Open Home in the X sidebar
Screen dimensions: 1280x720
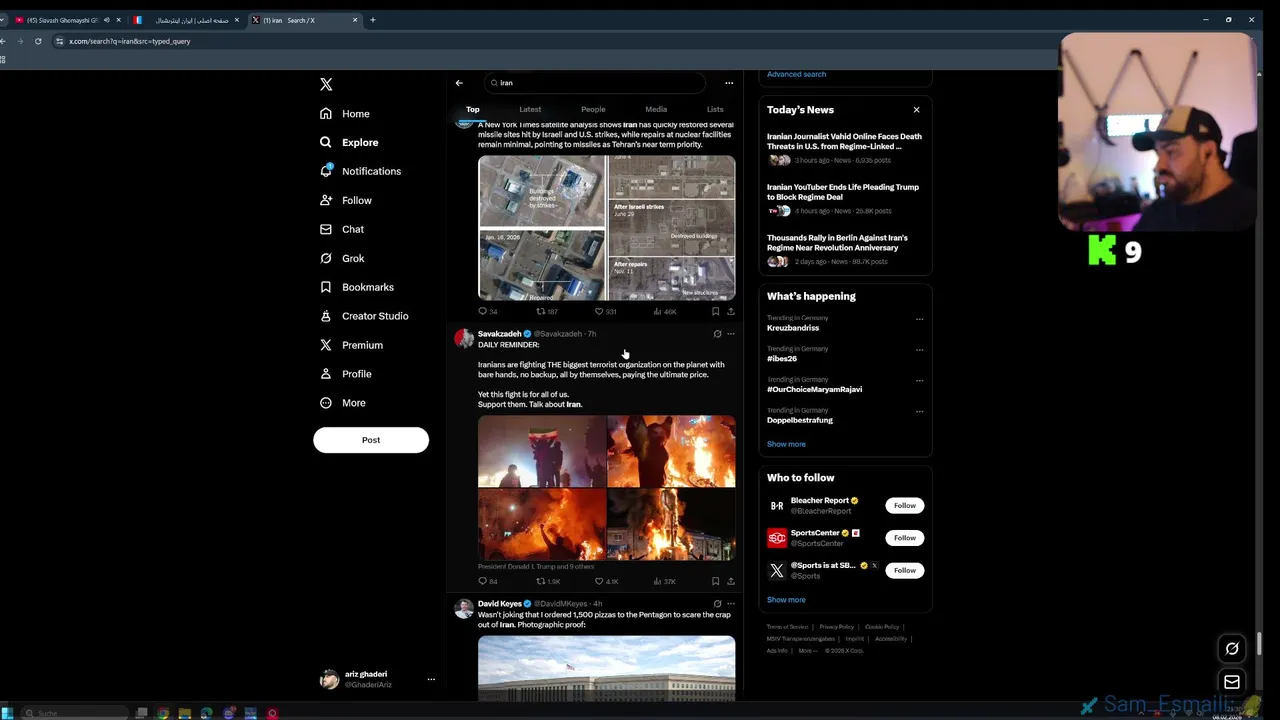coord(345,114)
